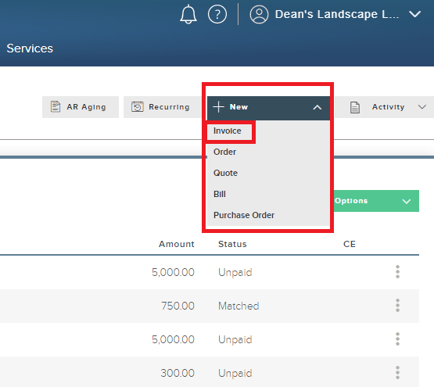
Task: Open row menu for 750.00 Matched
Action: [397, 306]
